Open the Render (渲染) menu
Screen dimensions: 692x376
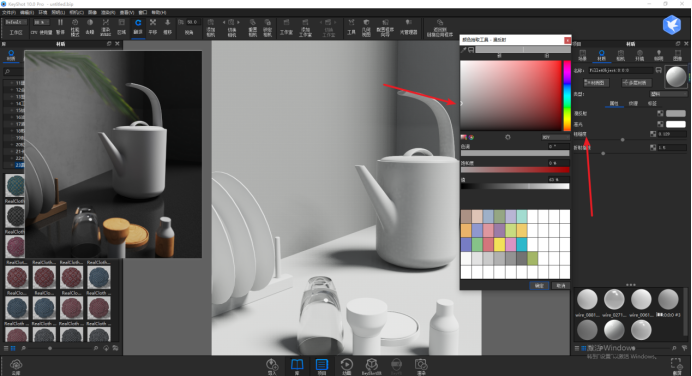(108, 12)
